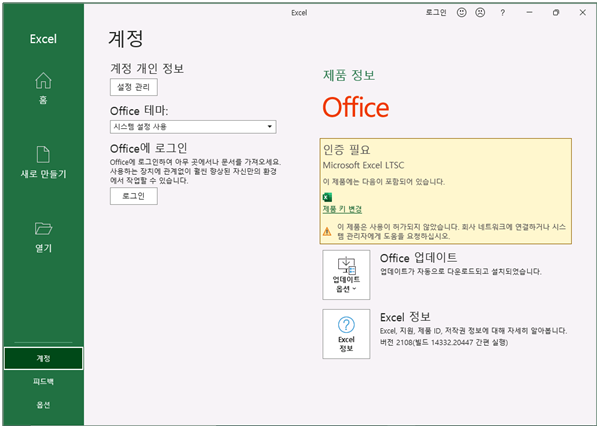The image size is (600, 429).
Task: Open the Office 테마 dropdown
Action: (x=193, y=127)
